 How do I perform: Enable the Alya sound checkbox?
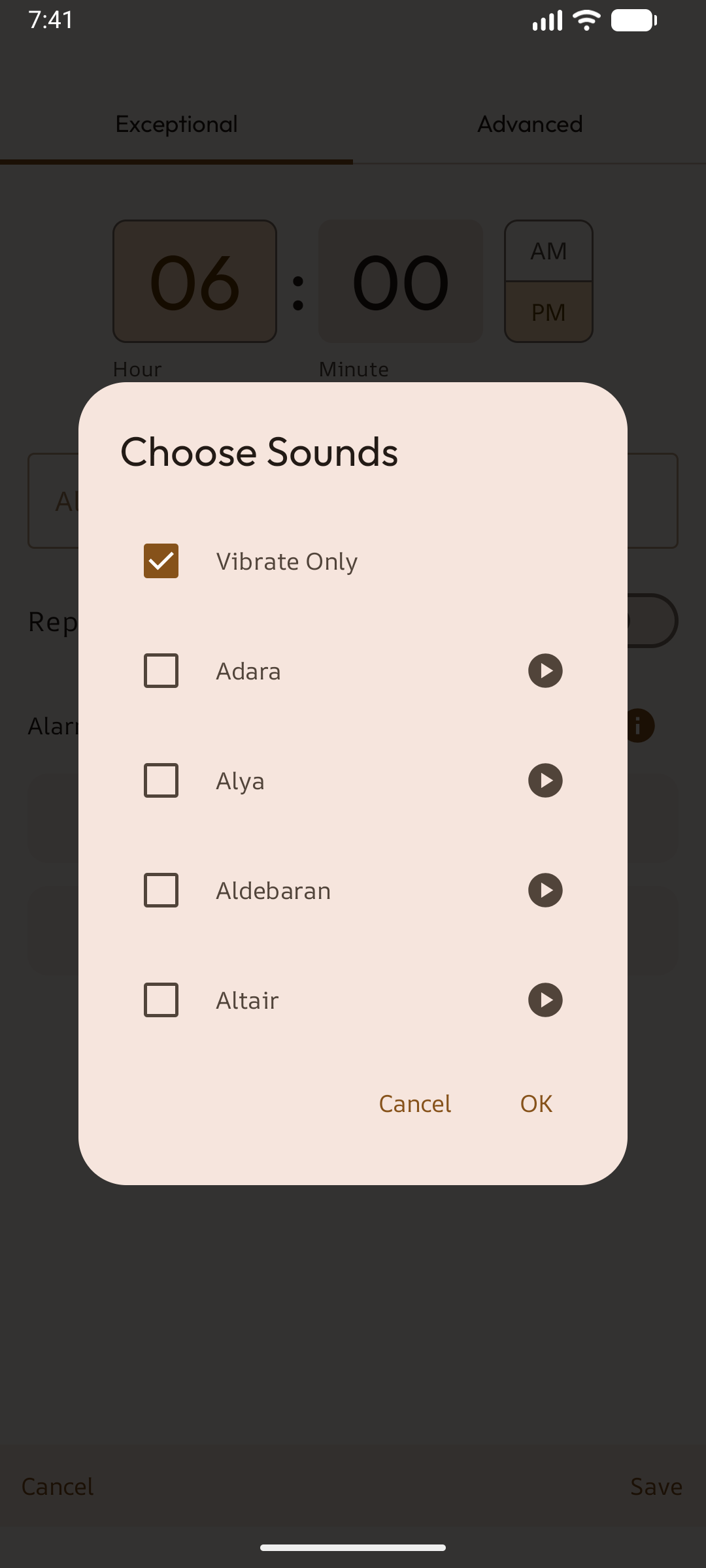[161, 781]
